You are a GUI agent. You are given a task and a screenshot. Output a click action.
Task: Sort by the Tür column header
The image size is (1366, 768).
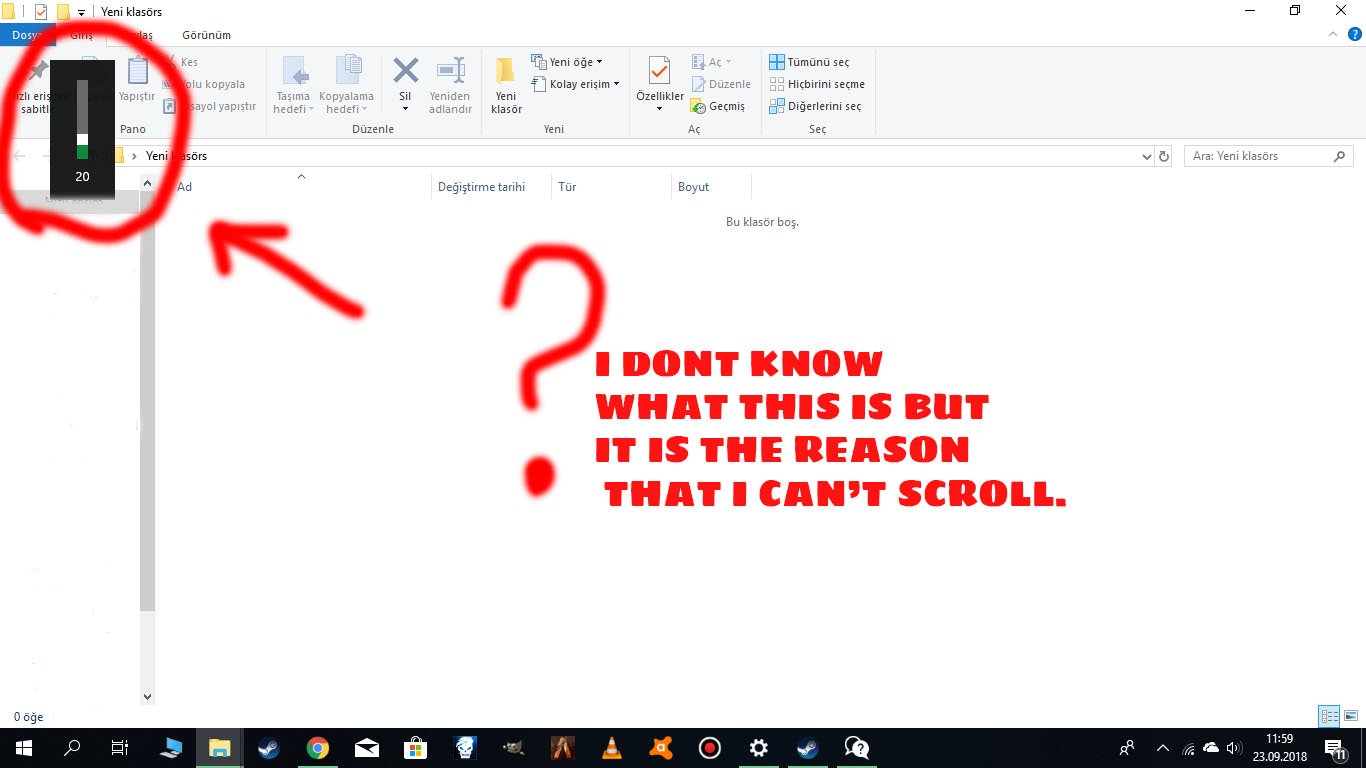click(x=611, y=187)
